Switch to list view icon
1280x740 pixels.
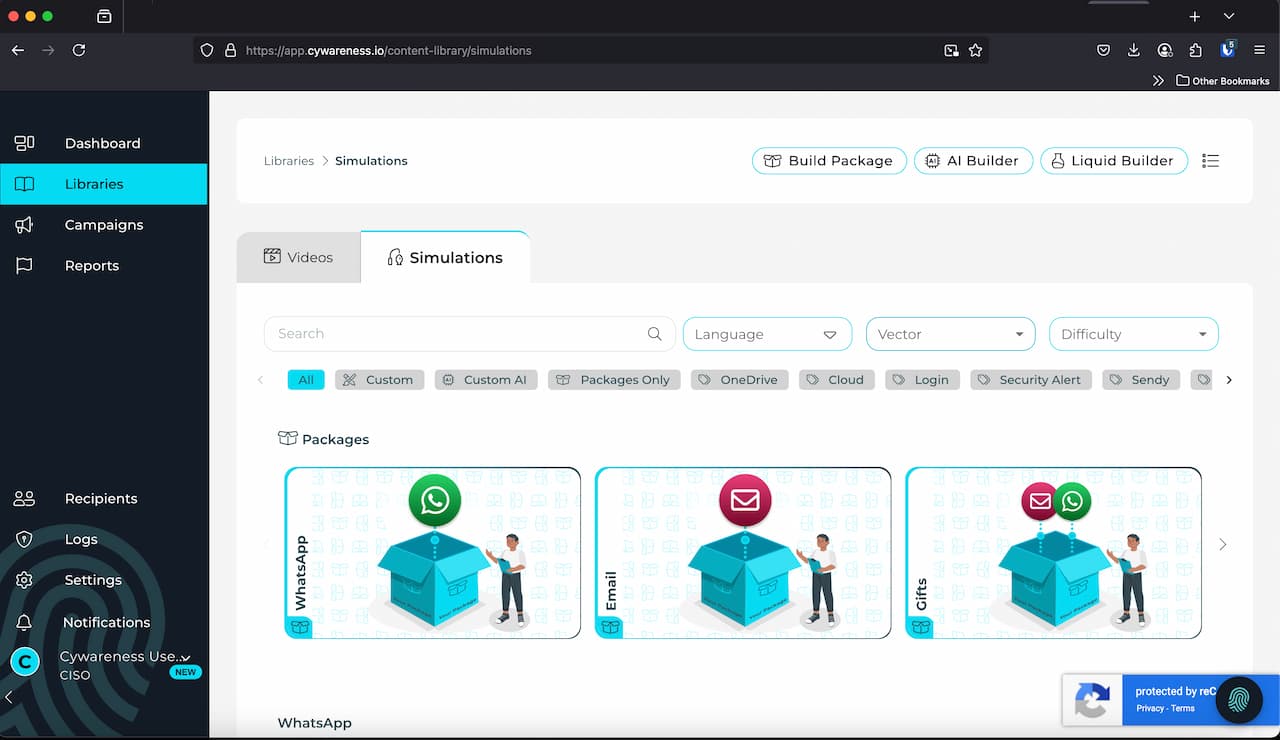pos(1210,161)
